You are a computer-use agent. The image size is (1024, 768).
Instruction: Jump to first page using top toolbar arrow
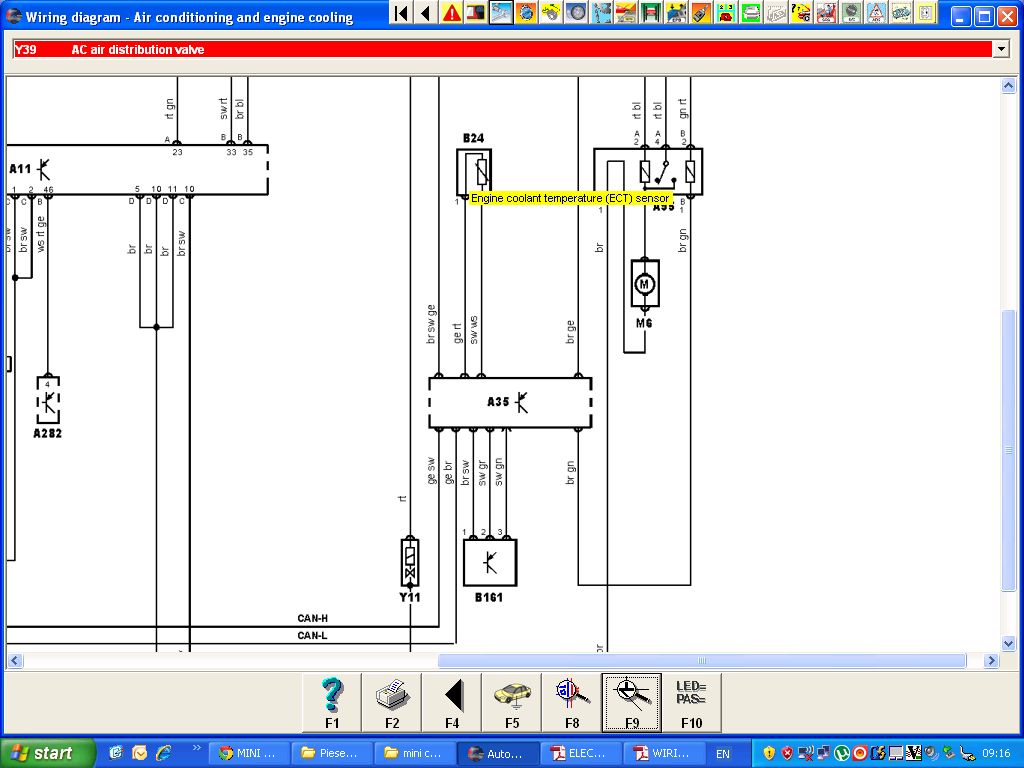[401, 13]
